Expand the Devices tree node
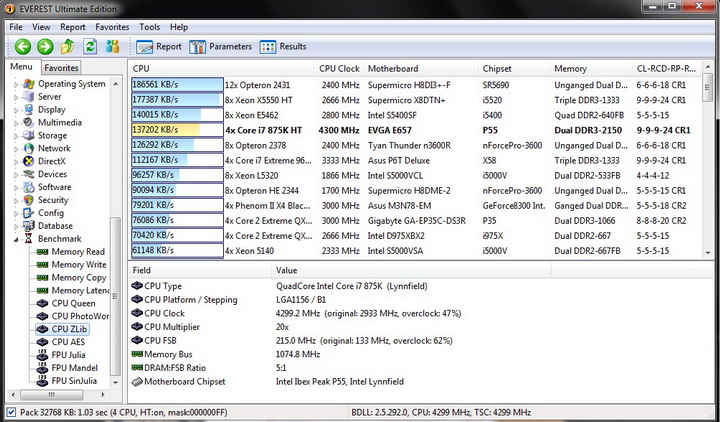 pyautogui.click(x=16, y=174)
